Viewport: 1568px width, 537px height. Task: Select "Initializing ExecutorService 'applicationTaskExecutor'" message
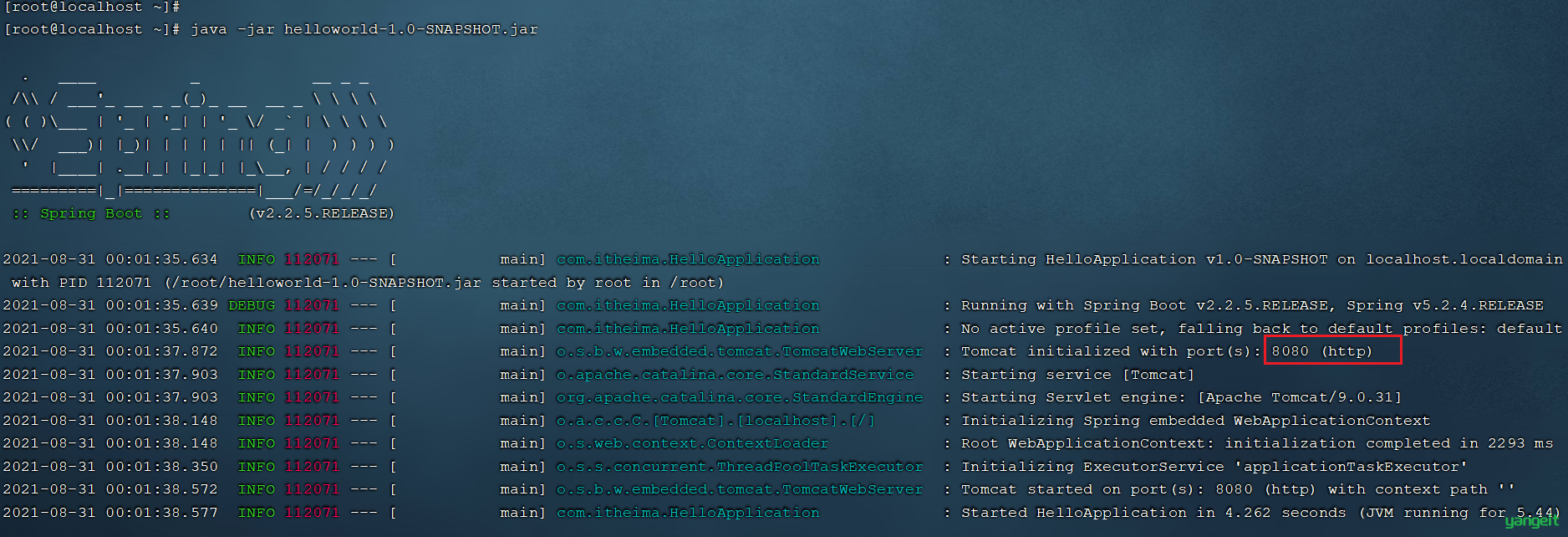pyautogui.click(x=1214, y=467)
